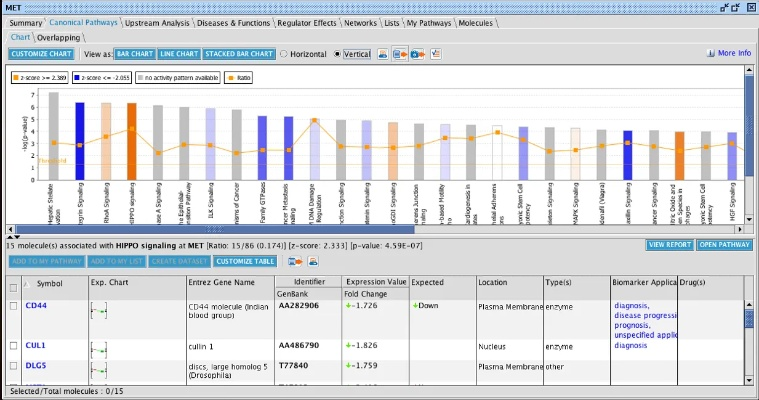Image resolution: width=759 pixels, height=400 pixels.
Task: Click the export chart data icon
Action: 399,53
